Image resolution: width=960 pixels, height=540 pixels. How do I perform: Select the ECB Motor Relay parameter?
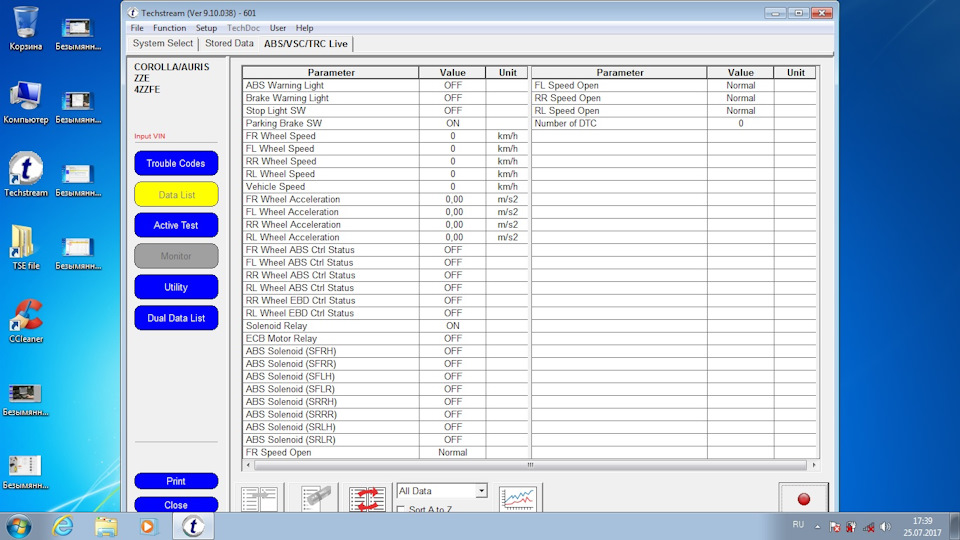tap(281, 339)
